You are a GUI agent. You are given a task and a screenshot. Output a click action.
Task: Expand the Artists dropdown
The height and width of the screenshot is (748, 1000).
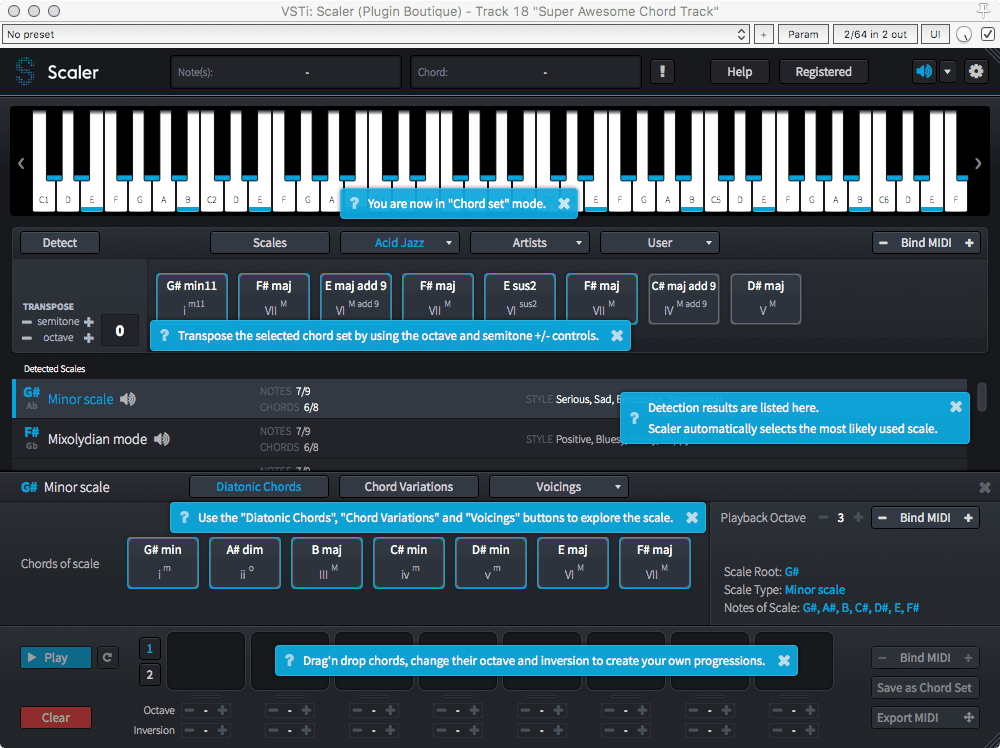pyautogui.click(x=530, y=242)
